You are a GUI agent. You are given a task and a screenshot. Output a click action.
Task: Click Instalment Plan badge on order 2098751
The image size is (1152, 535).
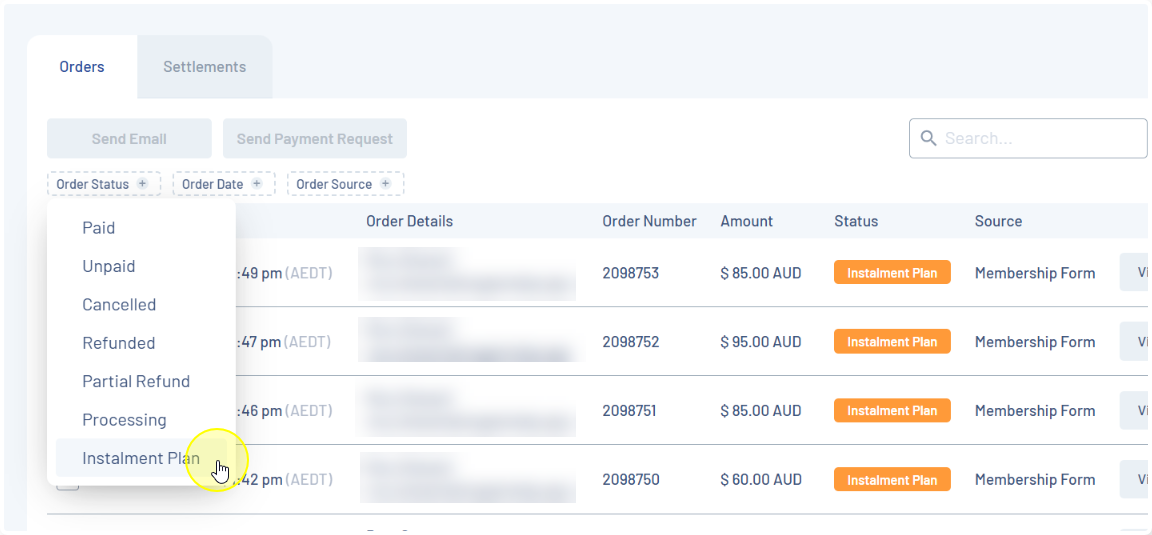pos(892,411)
